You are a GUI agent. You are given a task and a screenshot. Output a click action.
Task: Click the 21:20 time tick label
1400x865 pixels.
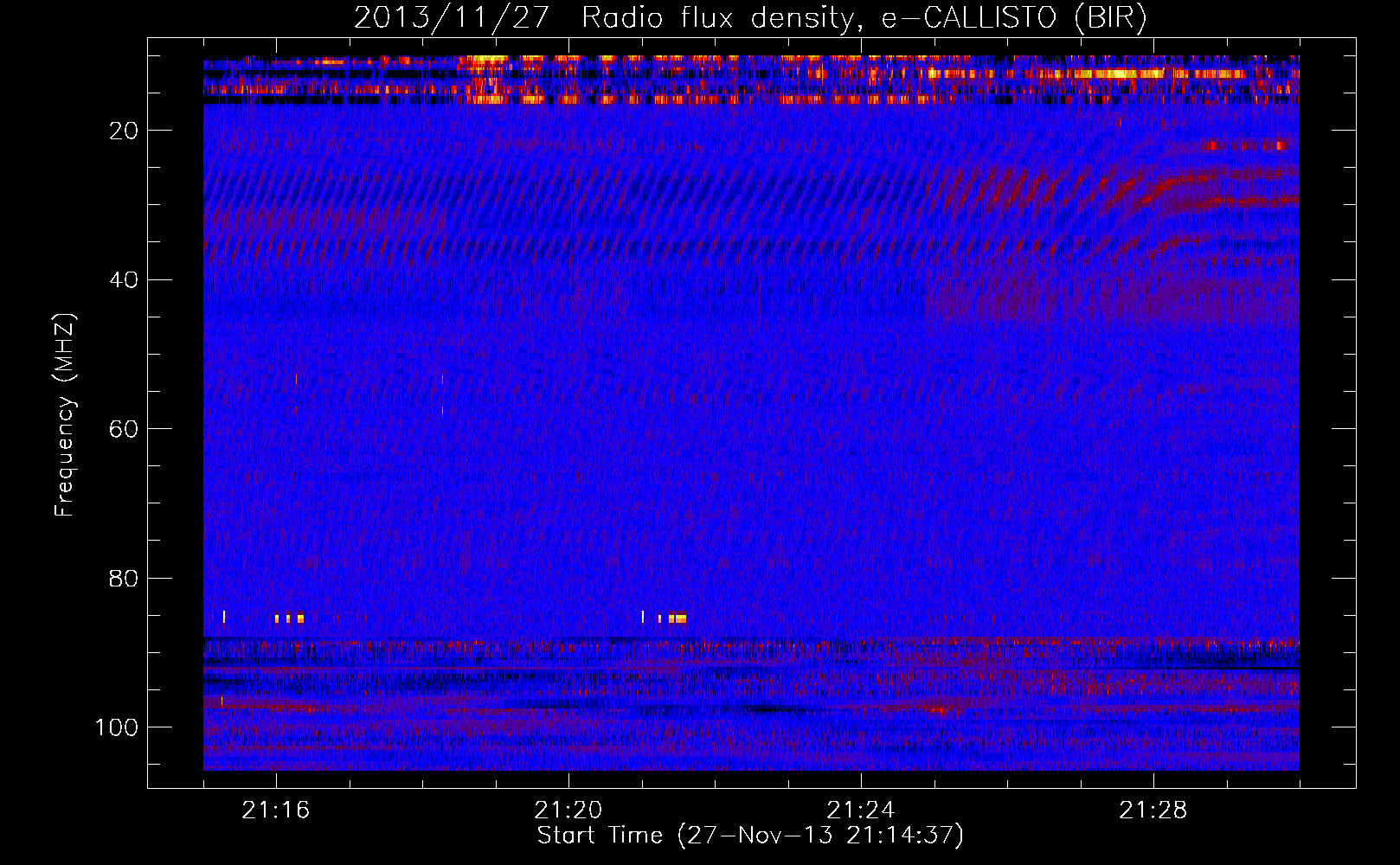click(x=568, y=811)
